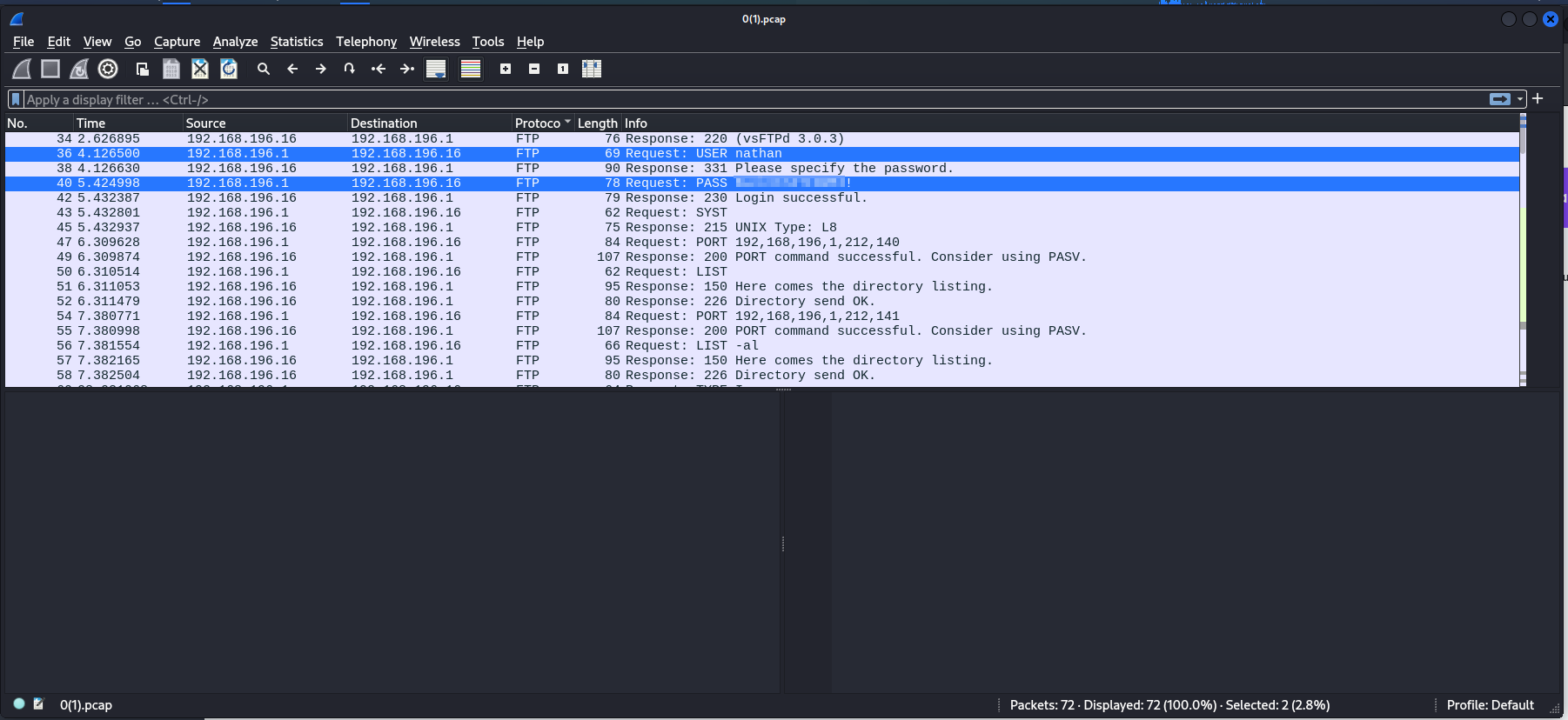
Task: Click the packet list vertical scrollbar
Action: 1523,252
